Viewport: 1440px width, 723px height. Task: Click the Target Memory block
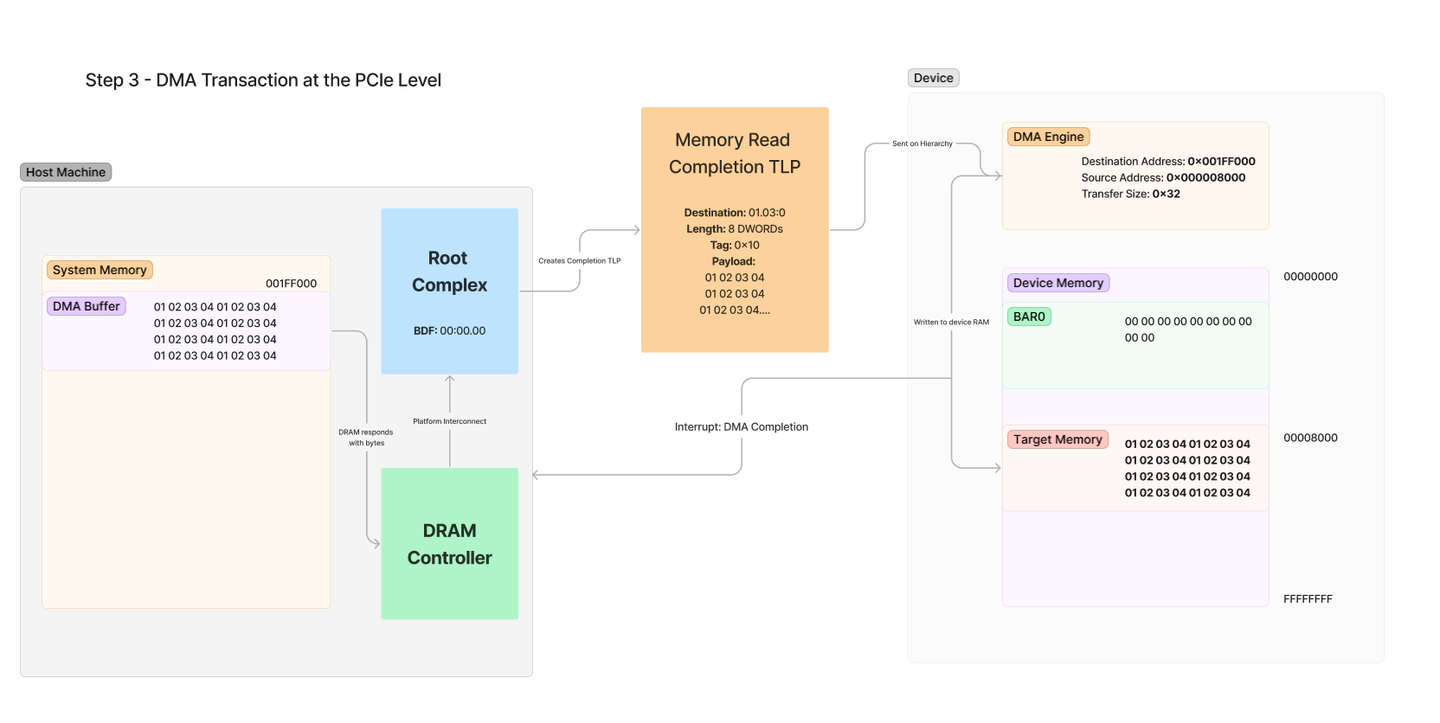(x=1135, y=467)
